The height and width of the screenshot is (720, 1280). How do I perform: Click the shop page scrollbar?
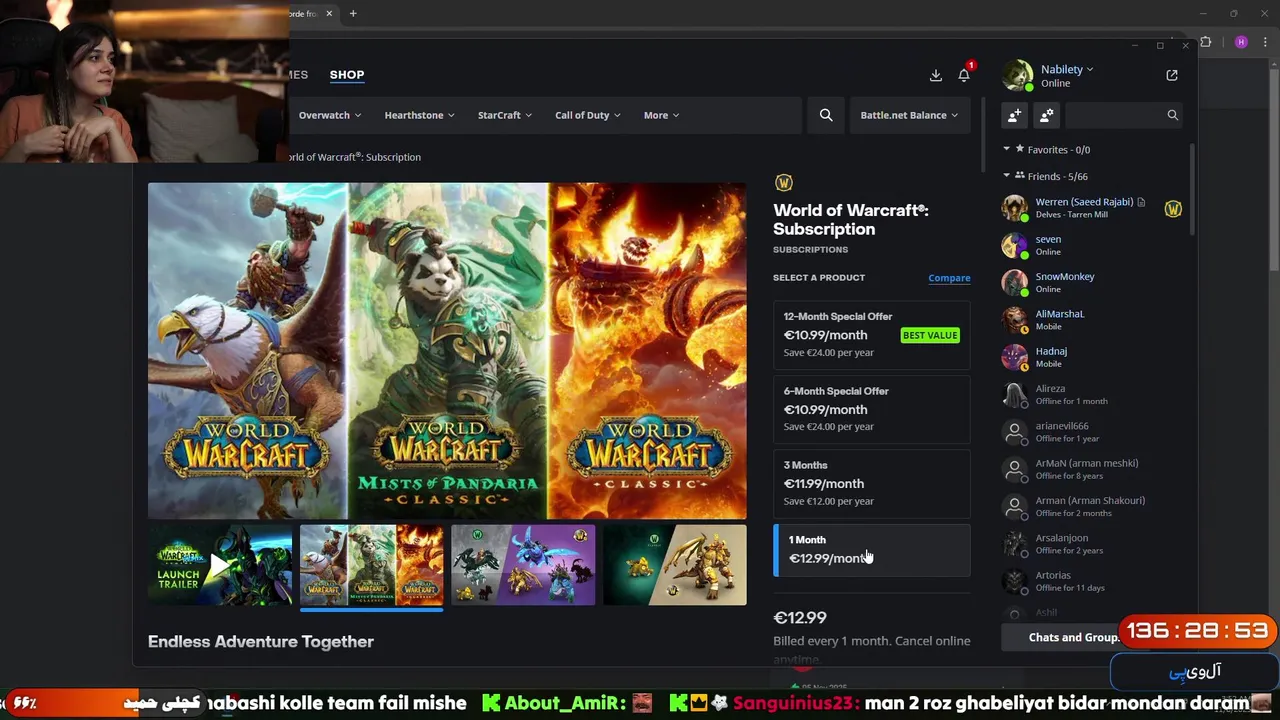pos(983,133)
